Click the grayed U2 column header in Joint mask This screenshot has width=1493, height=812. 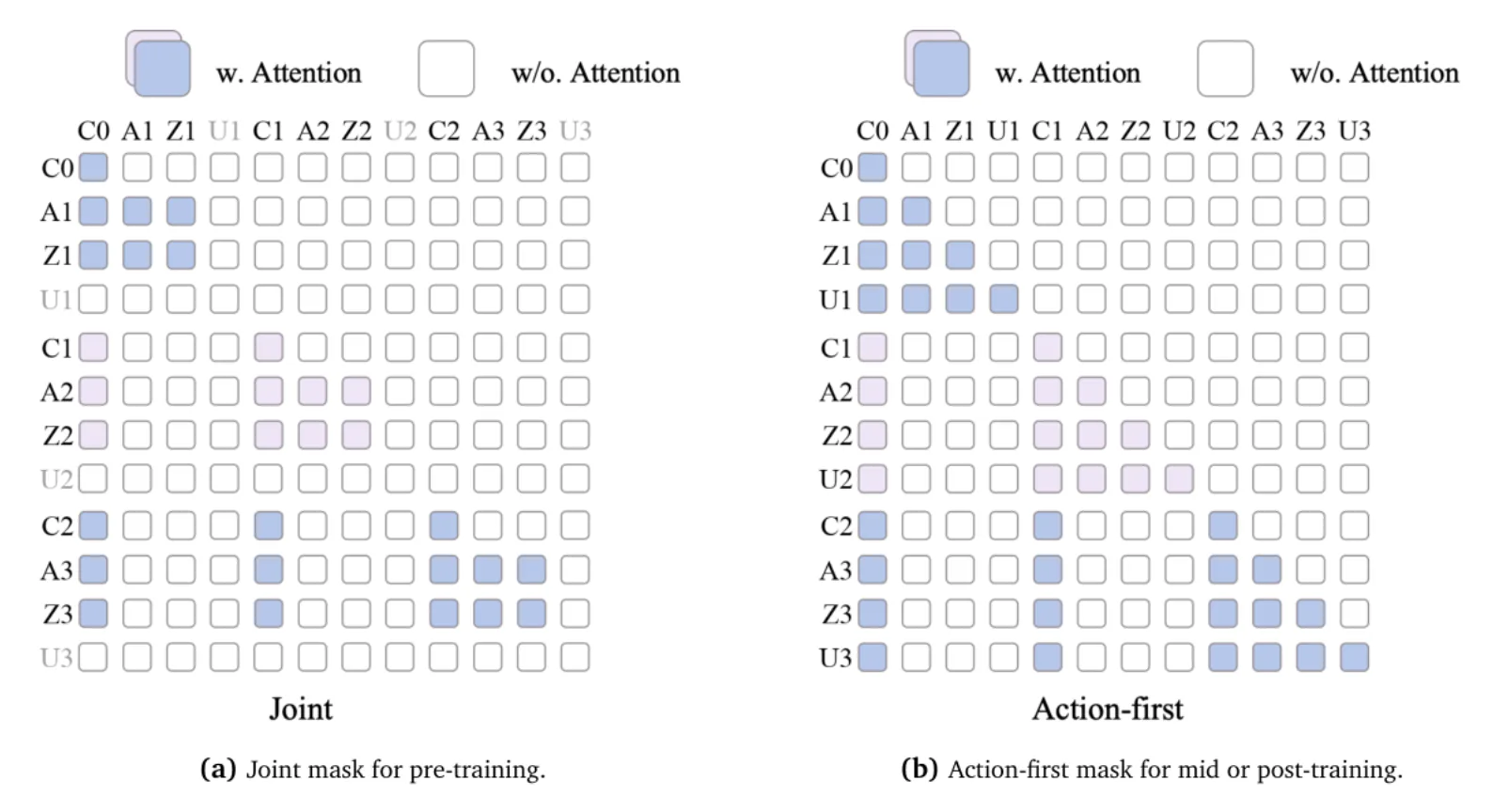401,131
